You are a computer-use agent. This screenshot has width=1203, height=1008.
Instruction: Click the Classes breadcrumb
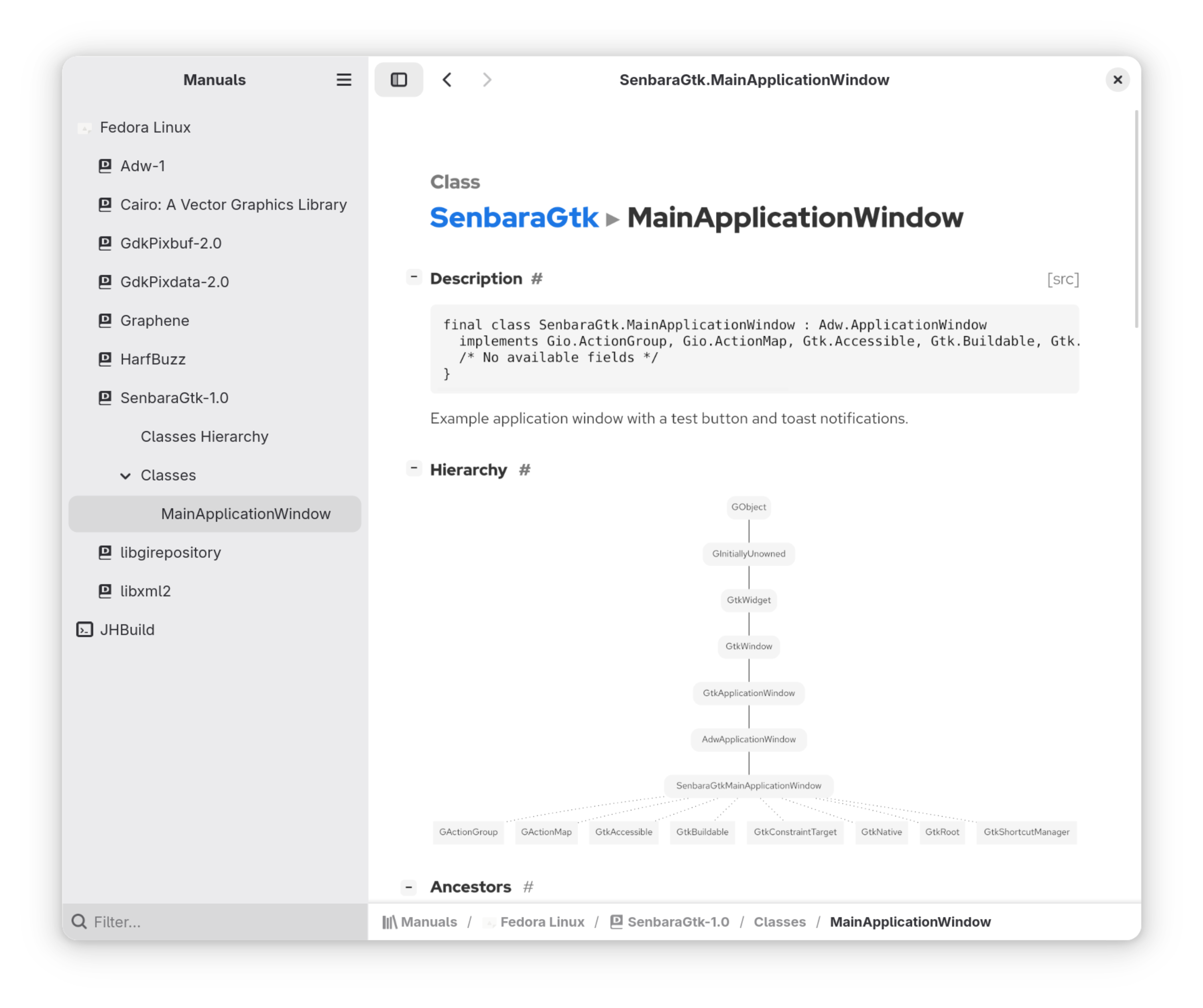(x=779, y=922)
